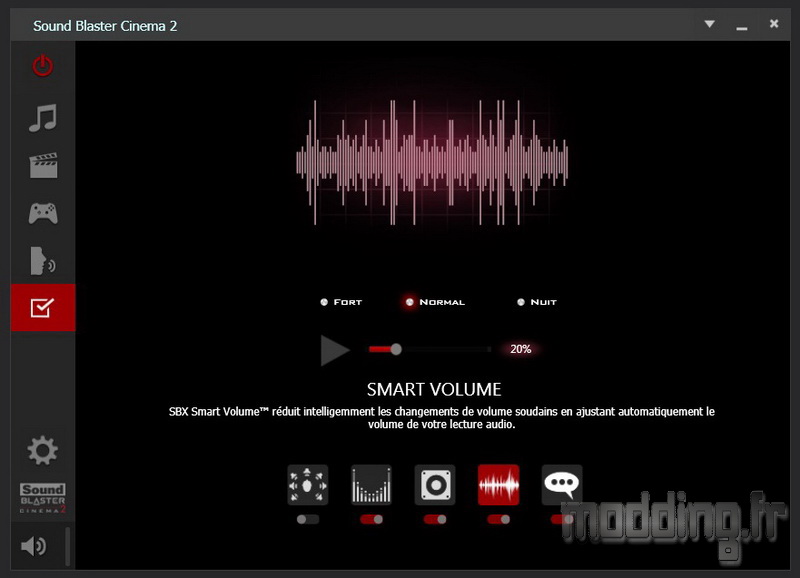Open the Dialog Plus speech-bubble icon
This screenshot has height=578, width=800.
coord(562,485)
